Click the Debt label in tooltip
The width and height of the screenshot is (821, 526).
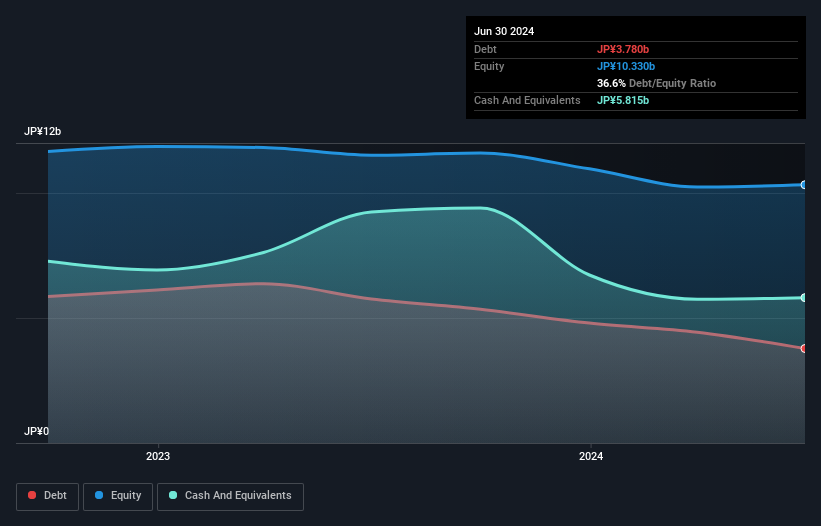coord(485,49)
